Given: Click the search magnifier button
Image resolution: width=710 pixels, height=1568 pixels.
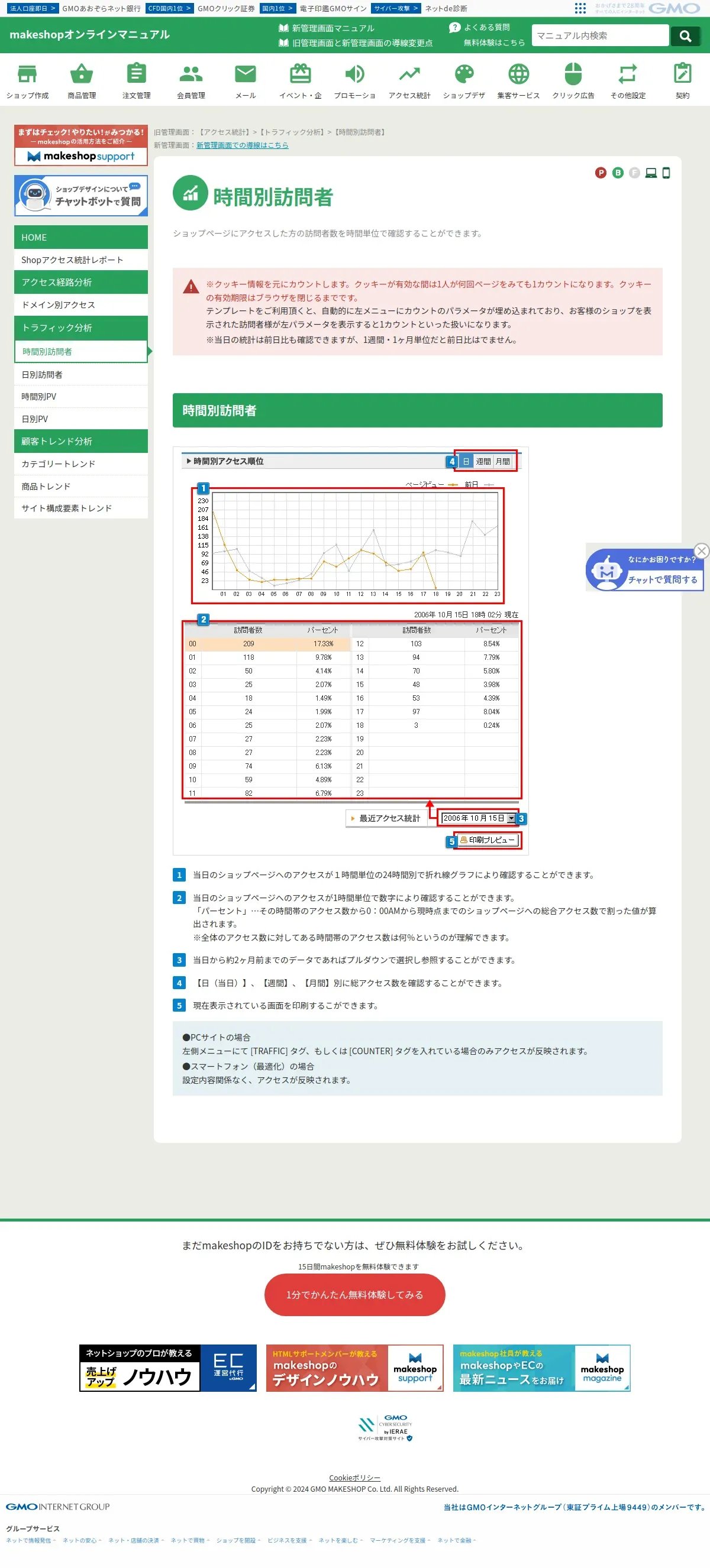Looking at the screenshot, I should [686, 36].
